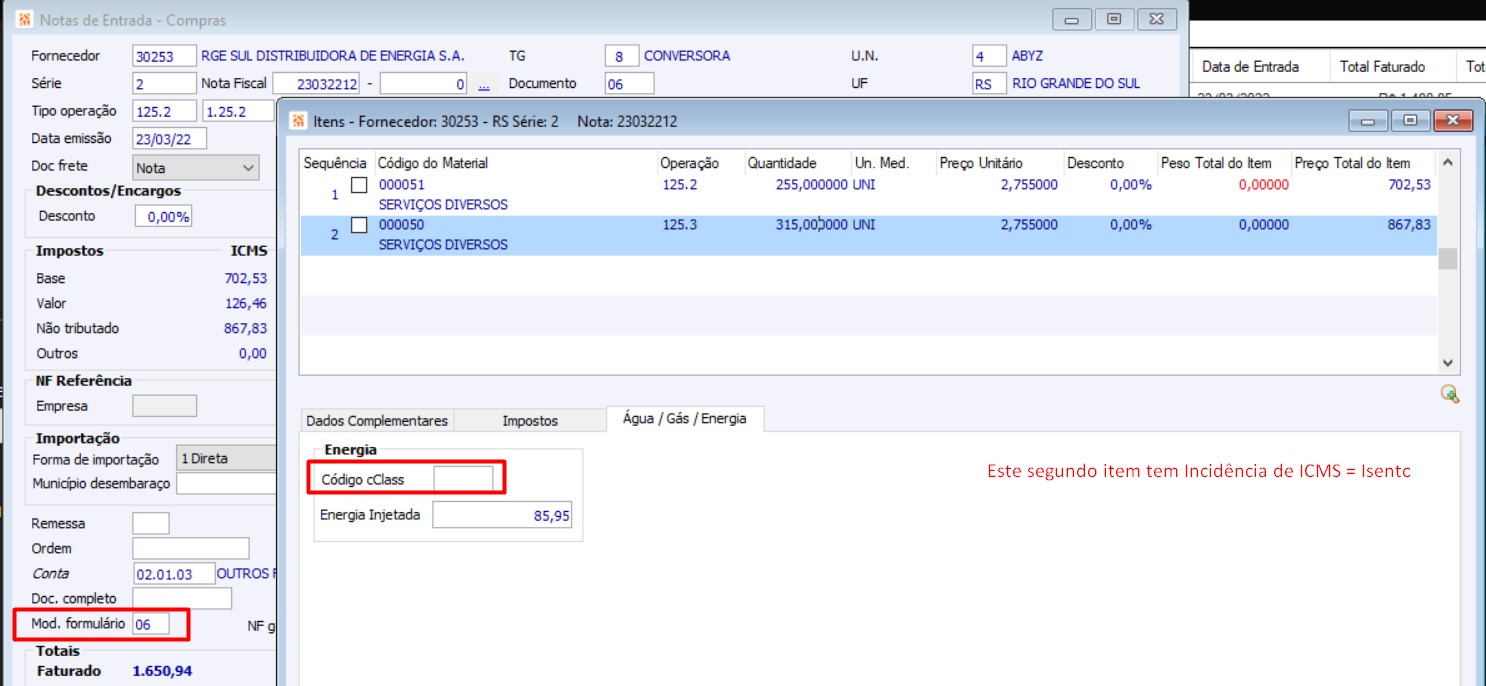Viewport: 1486px width, 686px height.
Task: Click the Município desembaraço field
Action: point(226,484)
